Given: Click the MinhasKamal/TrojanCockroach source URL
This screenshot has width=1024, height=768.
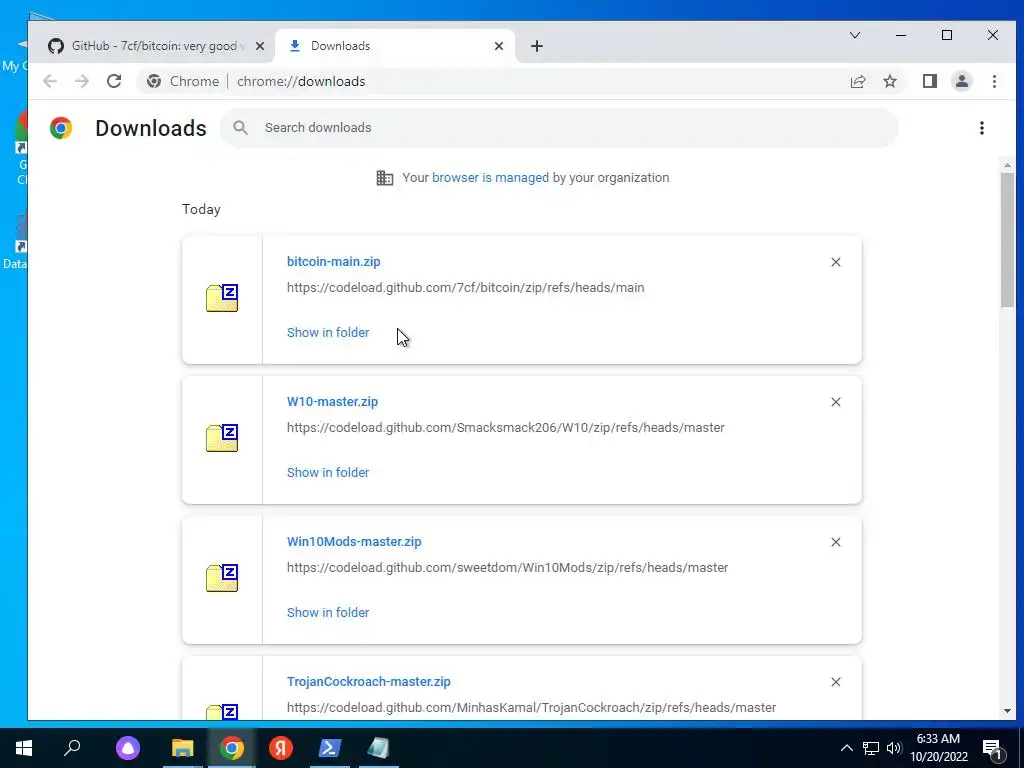Looking at the screenshot, I should [531, 707].
